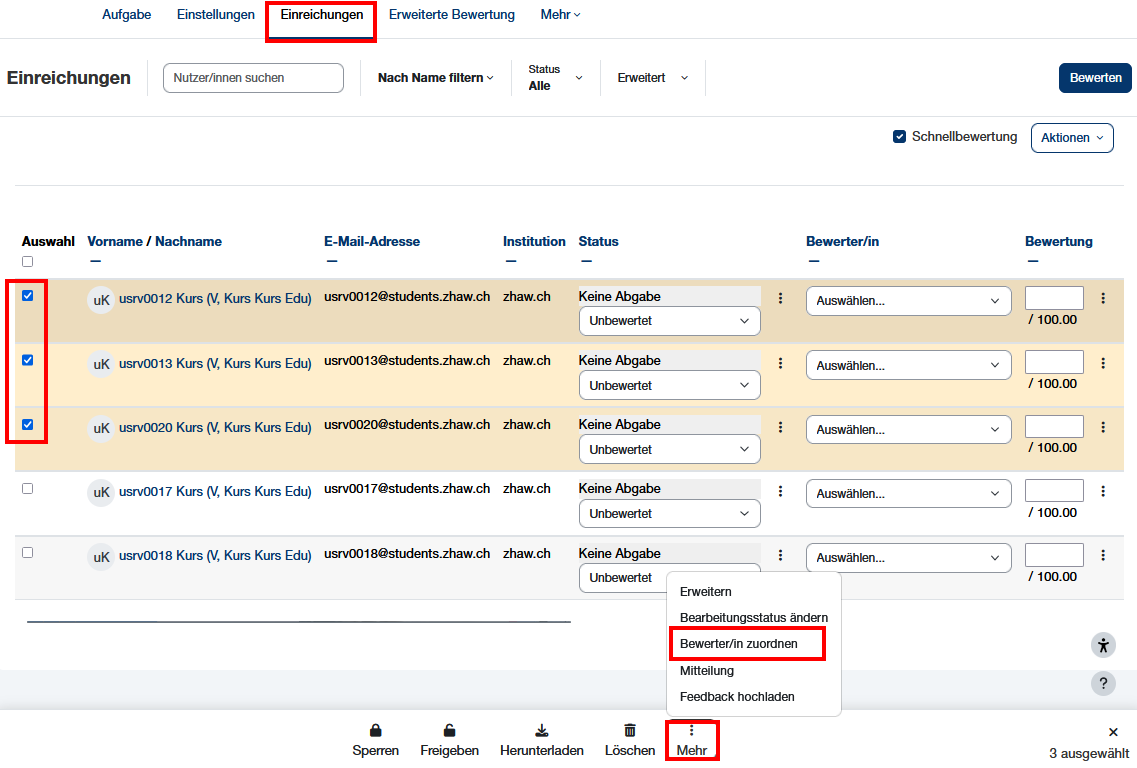Open status actions menu for usrv0012
The image size is (1137, 768).
click(781, 299)
